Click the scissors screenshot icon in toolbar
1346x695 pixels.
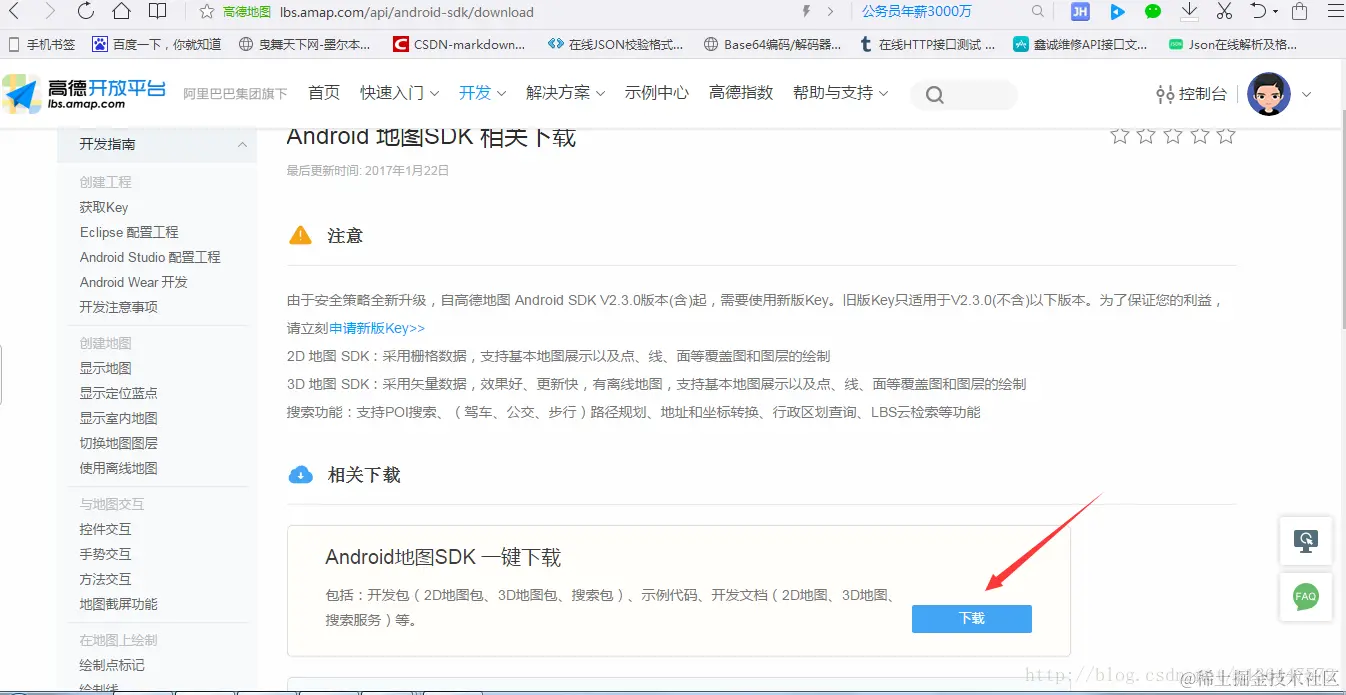tap(1225, 12)
